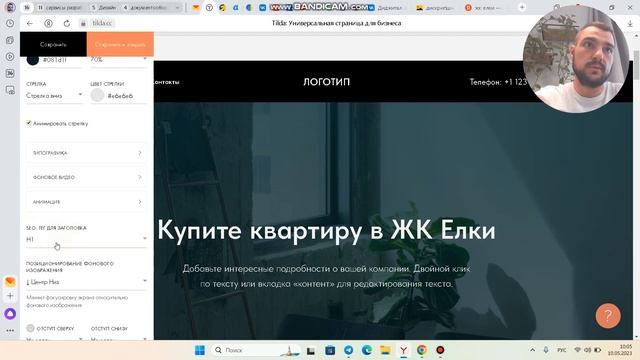Open the dark #081d11 color swatch
This screenshot has width=640, height=360.
click(x=33, y=60)
